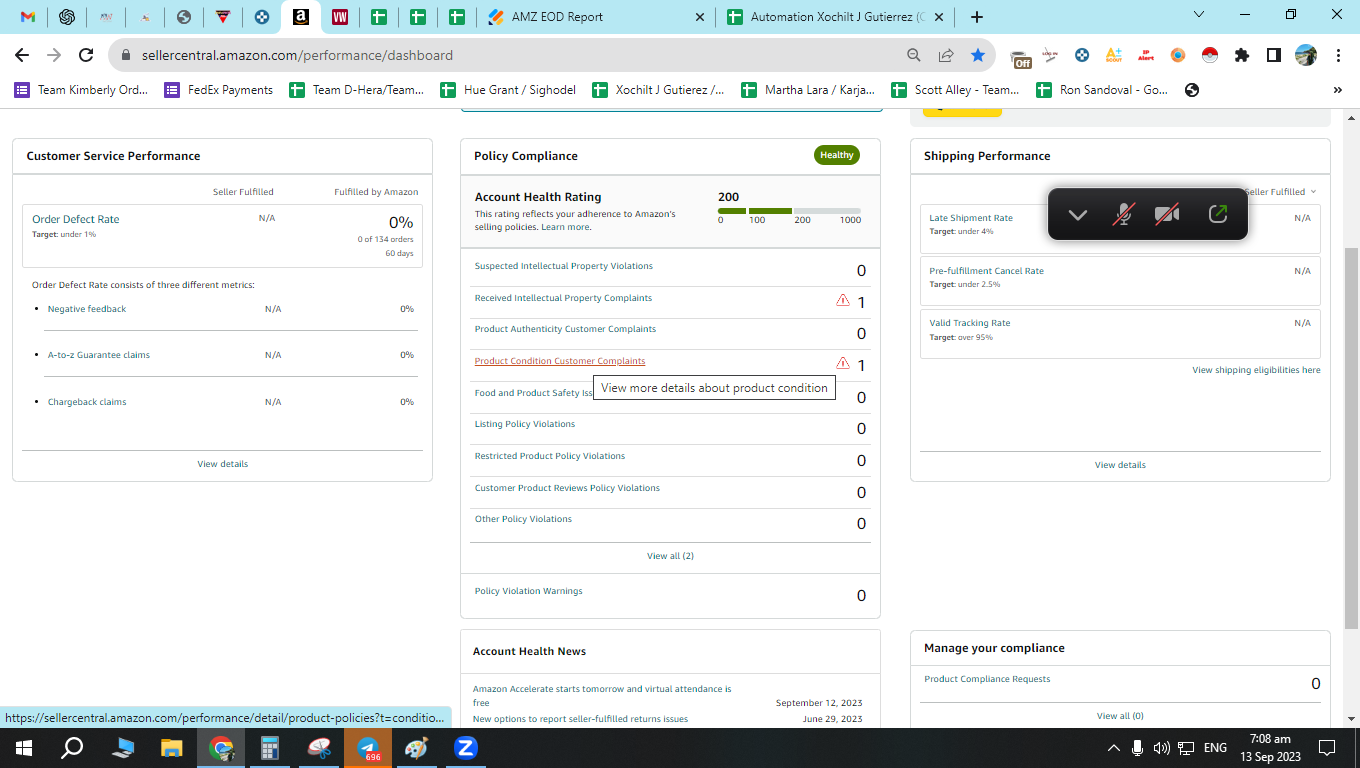Image resolution: width=1360 pixels, height=768 pixels.
Task: Click the Healthy status badge
Action: point(837,155)
